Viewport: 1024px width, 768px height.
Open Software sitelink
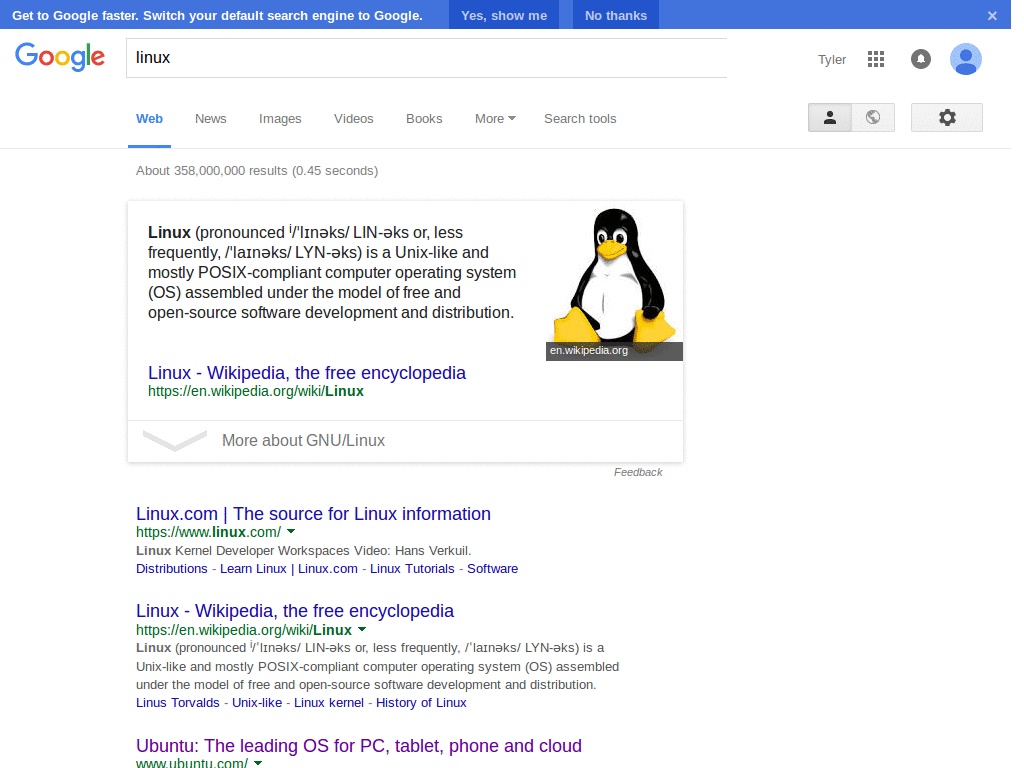492,569
